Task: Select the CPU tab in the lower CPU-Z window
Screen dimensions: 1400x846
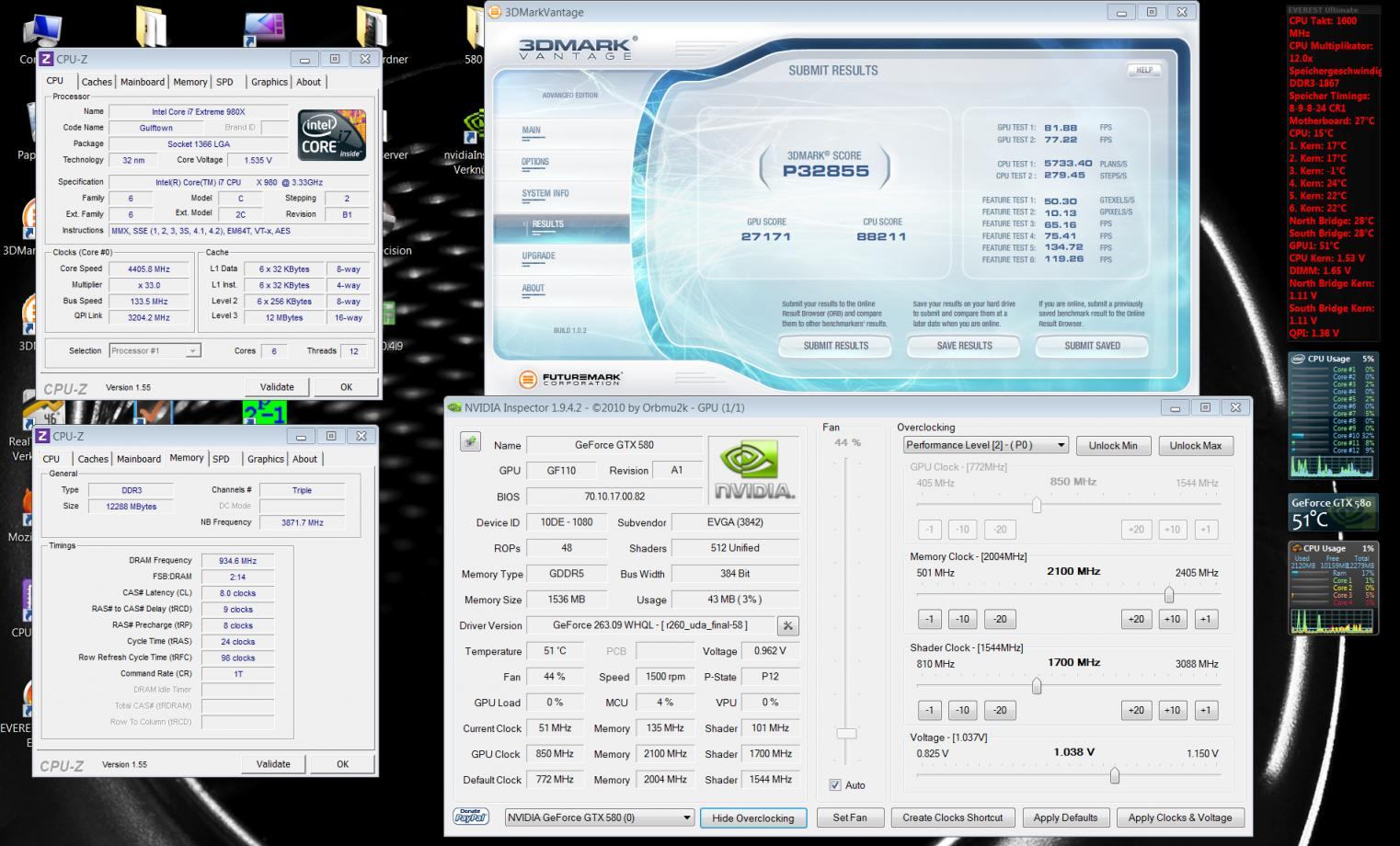Action: [52, 459]
